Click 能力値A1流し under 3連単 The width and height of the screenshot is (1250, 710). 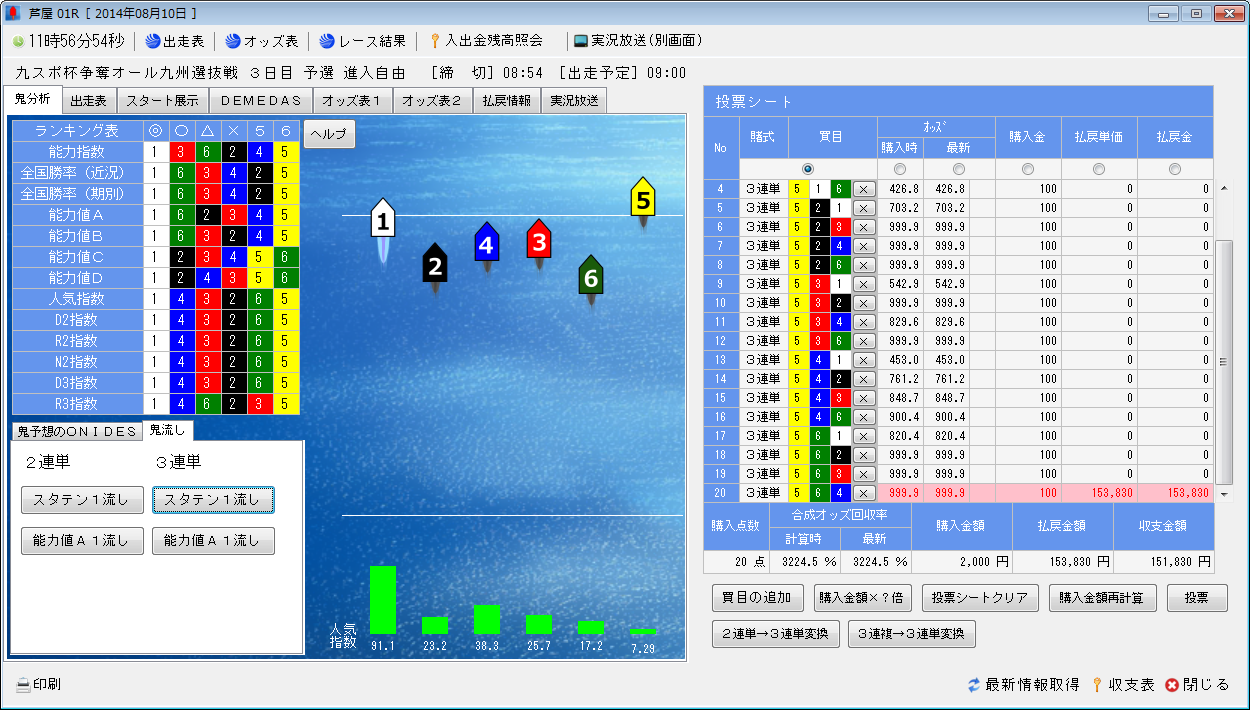coord(213,541)
